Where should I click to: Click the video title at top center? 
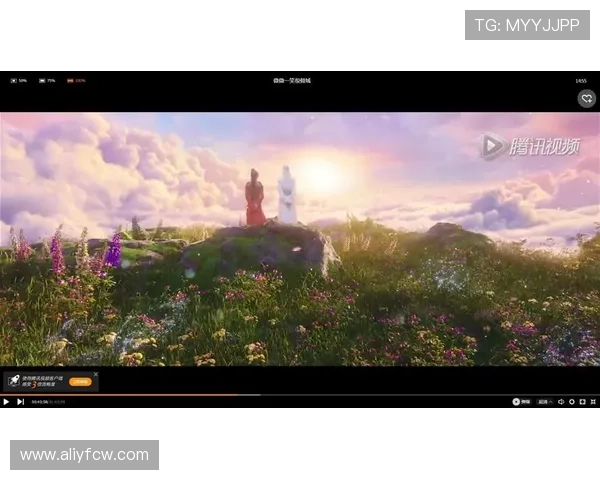click(291, 80)
